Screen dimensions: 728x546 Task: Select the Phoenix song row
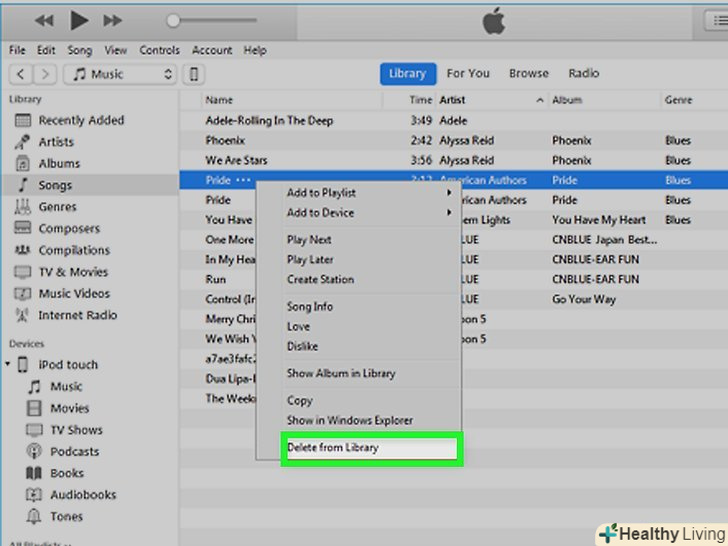(454, 141)
